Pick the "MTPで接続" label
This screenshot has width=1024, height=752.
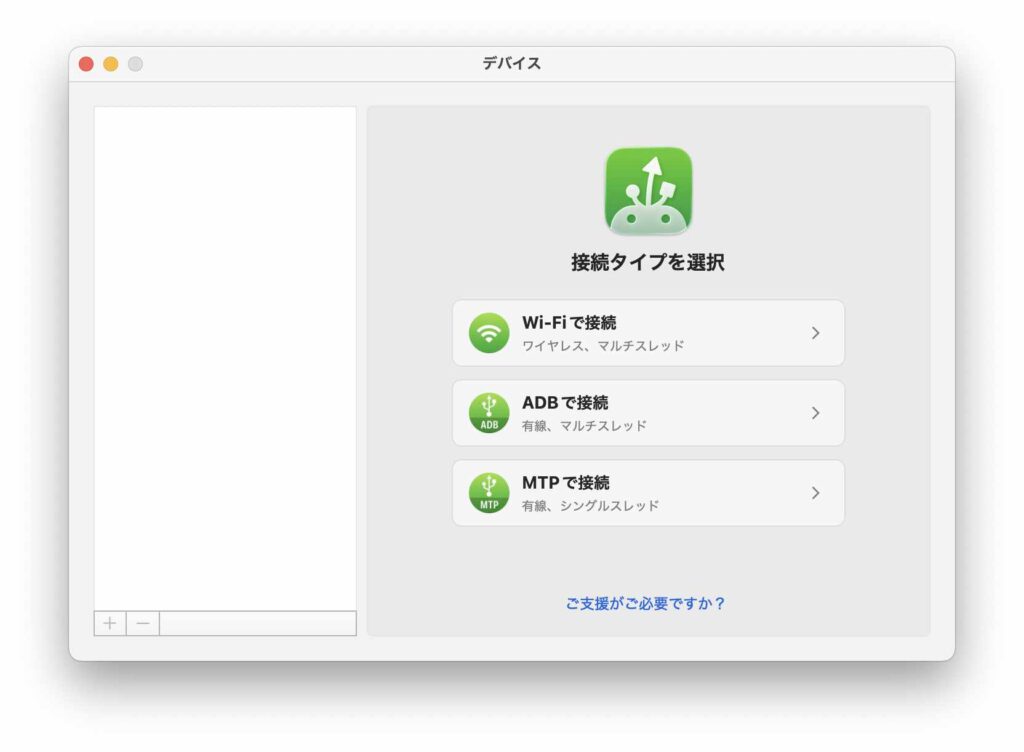click(x=566, y=483)
